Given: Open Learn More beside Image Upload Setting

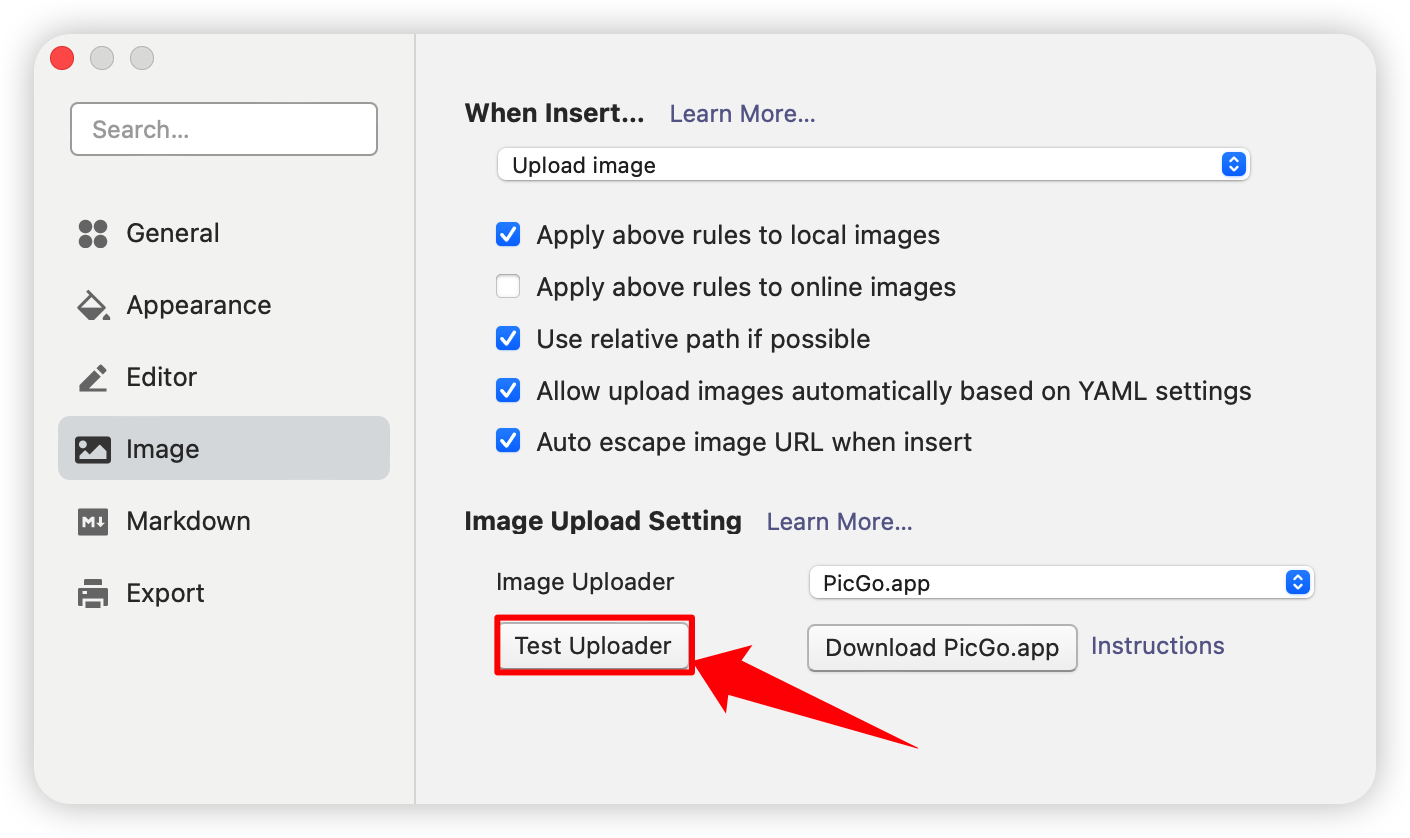Looking at the screenshot, I should click(x=839, y=522).
